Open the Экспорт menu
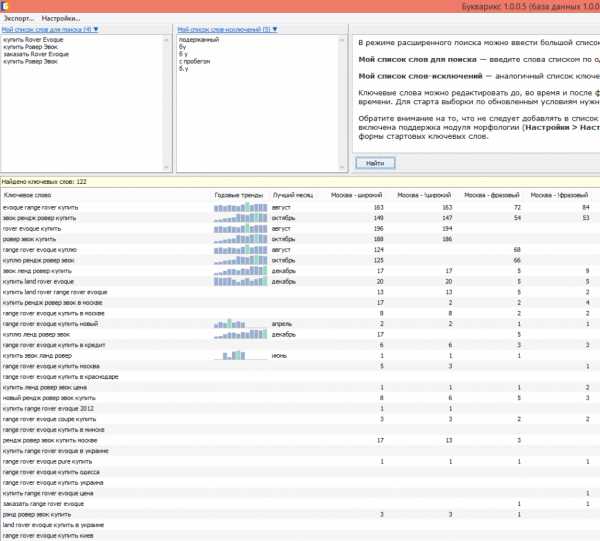600x541 pixels. tap(18, 19)
